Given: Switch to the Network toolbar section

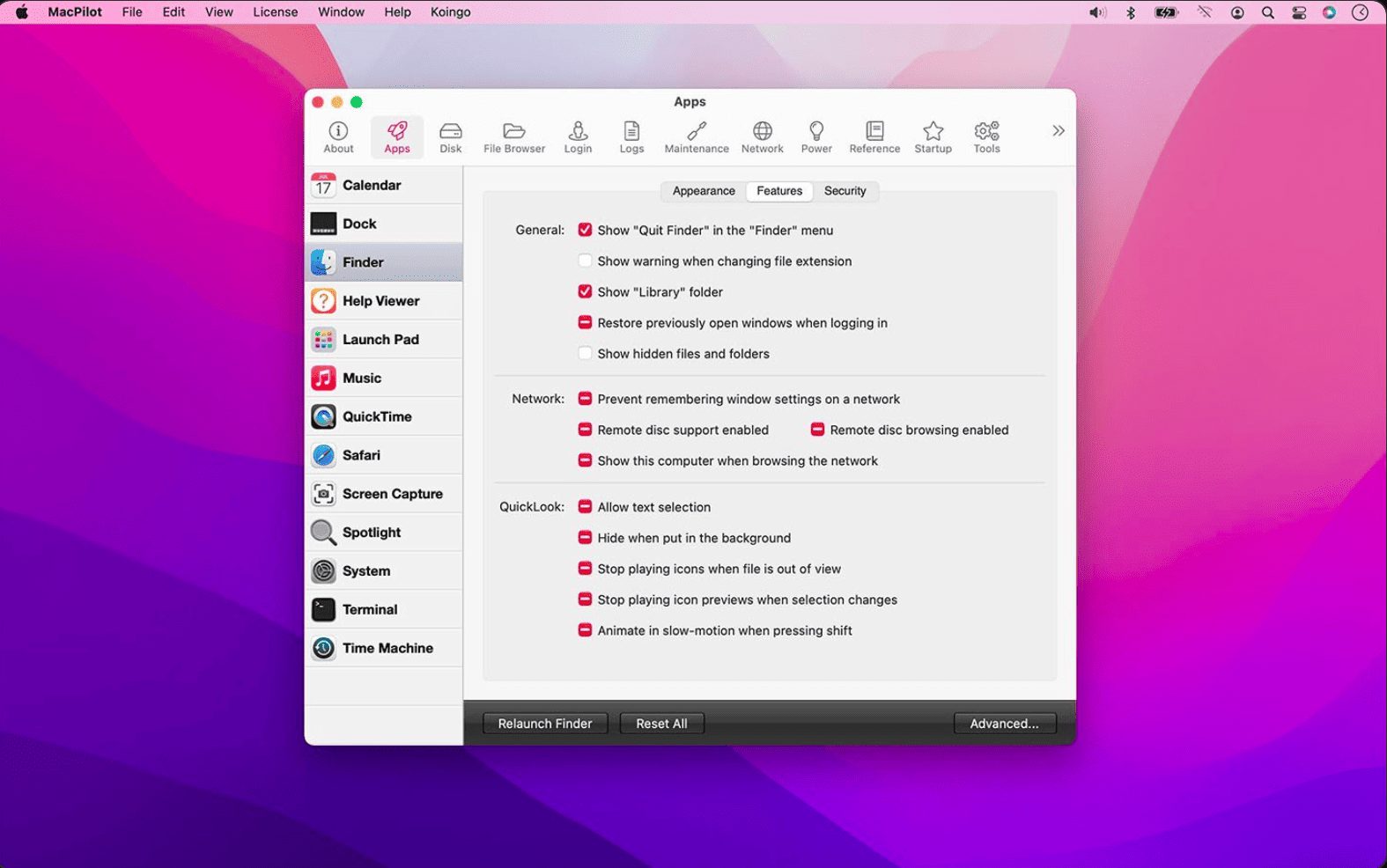Looking at the screenshot, I should click(763, 137).
